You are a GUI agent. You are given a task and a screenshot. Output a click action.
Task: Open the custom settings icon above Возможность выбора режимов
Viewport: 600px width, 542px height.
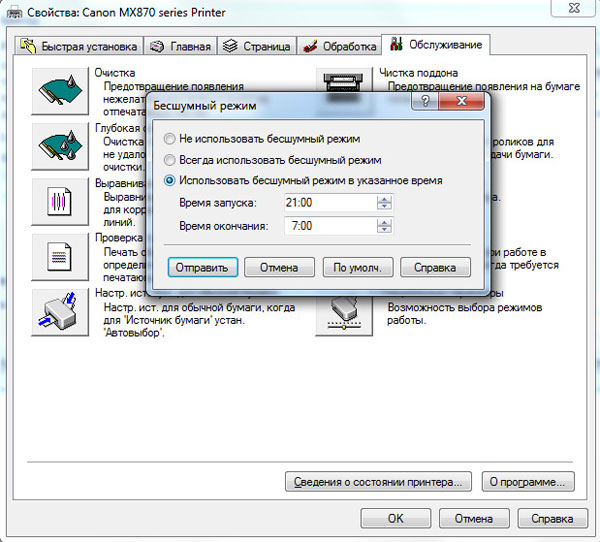click(344, 315)
